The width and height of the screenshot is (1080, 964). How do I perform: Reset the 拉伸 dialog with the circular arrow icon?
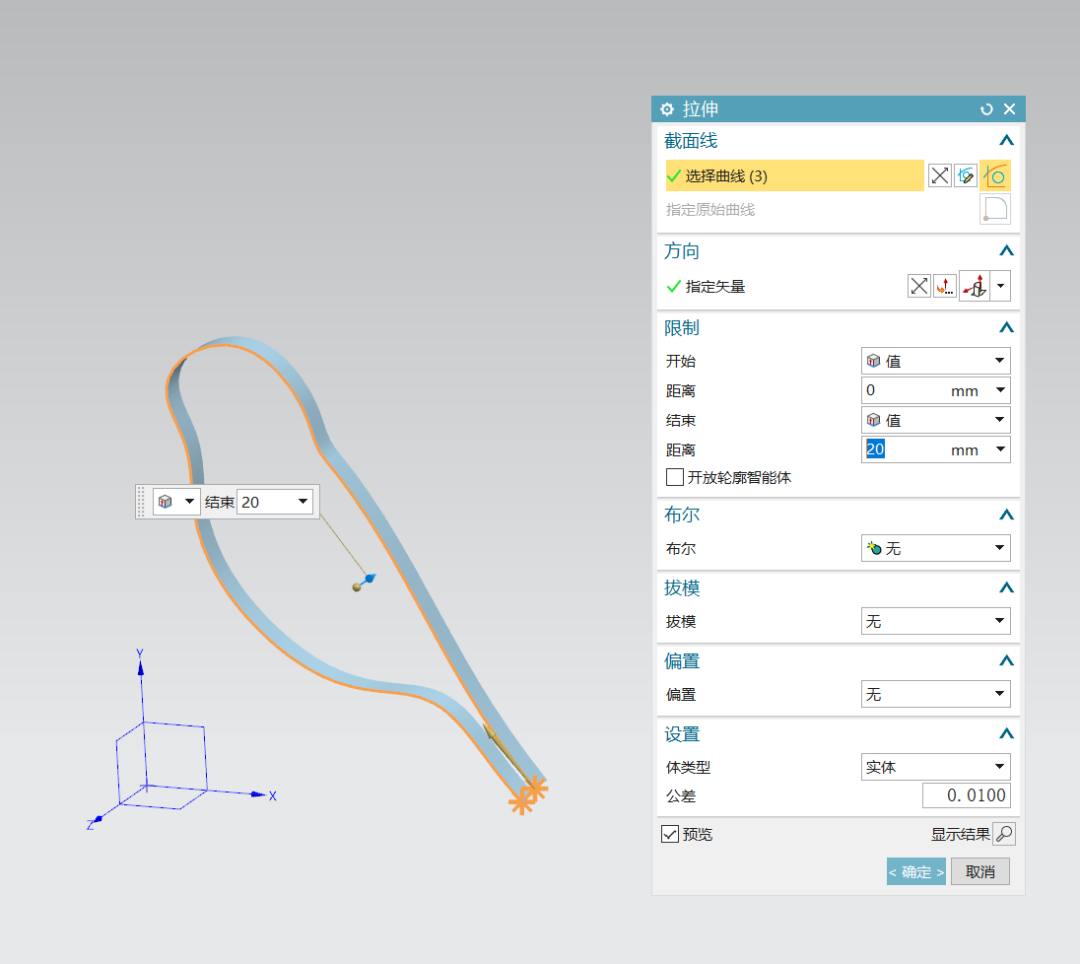click(986, 109)
